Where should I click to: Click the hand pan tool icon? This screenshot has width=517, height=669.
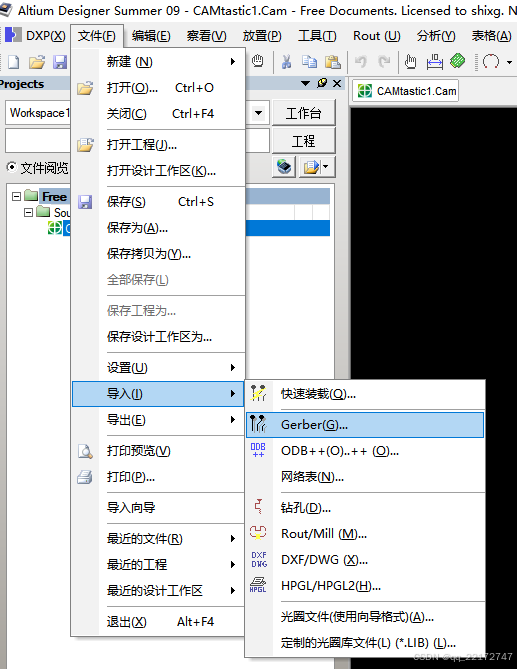tap(410, 62)
